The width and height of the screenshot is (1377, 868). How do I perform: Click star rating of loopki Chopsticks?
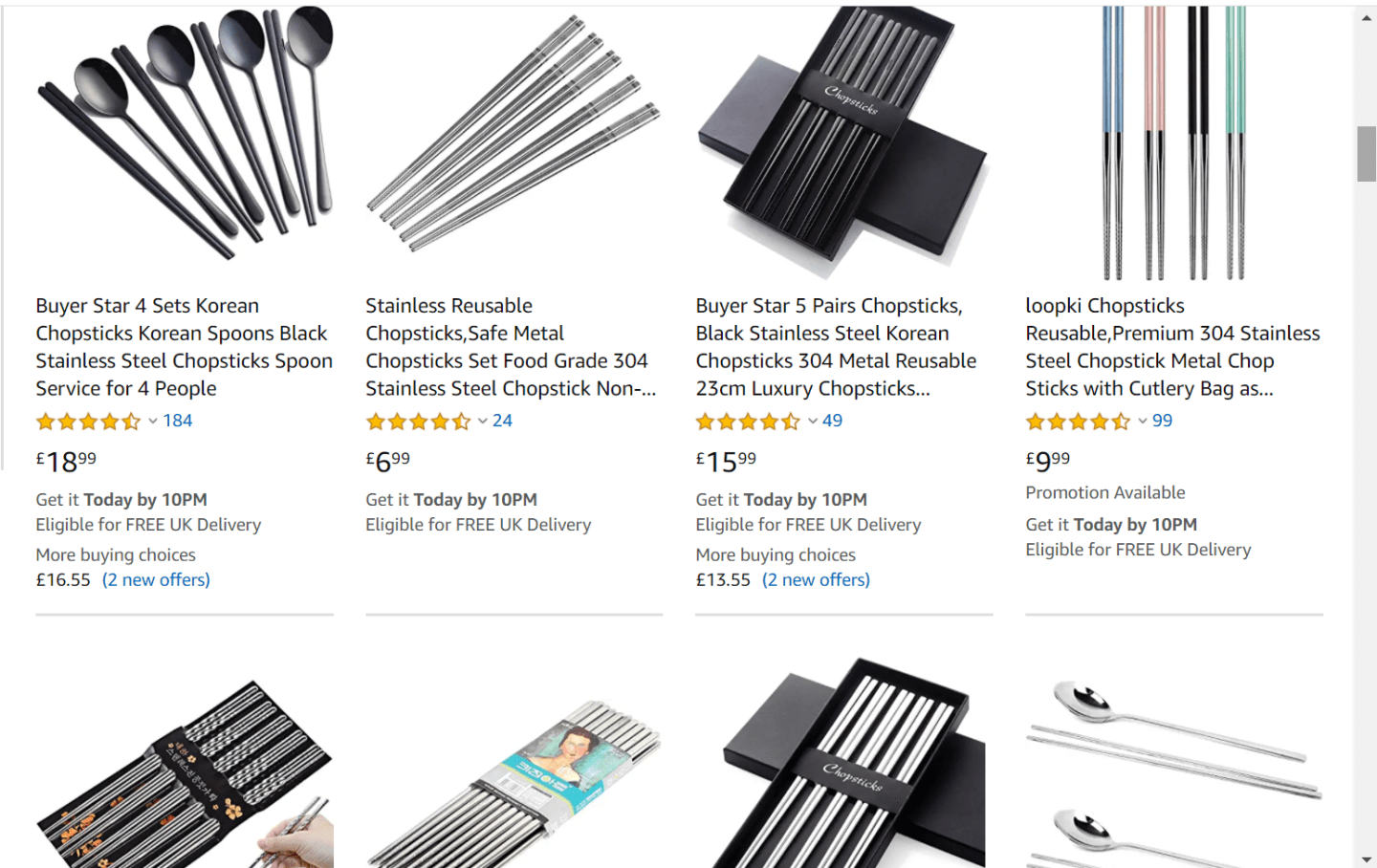tap(1078, 422)
